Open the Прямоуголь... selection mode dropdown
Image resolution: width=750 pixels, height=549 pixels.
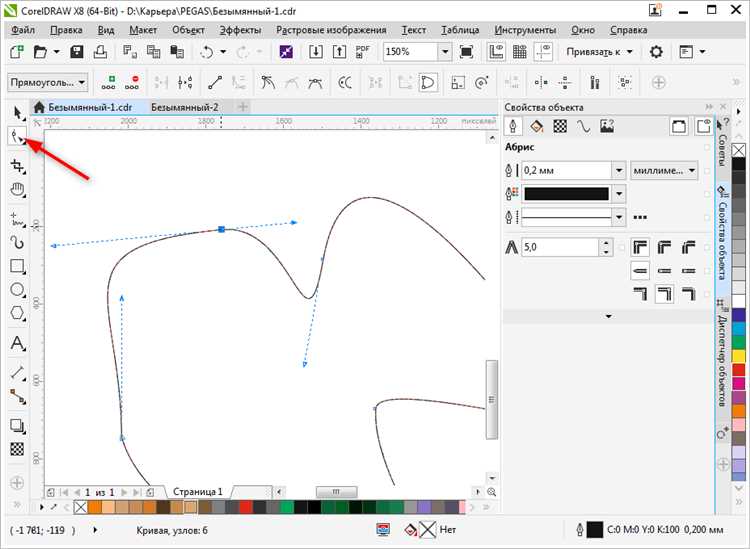click(x=47, y=83)
